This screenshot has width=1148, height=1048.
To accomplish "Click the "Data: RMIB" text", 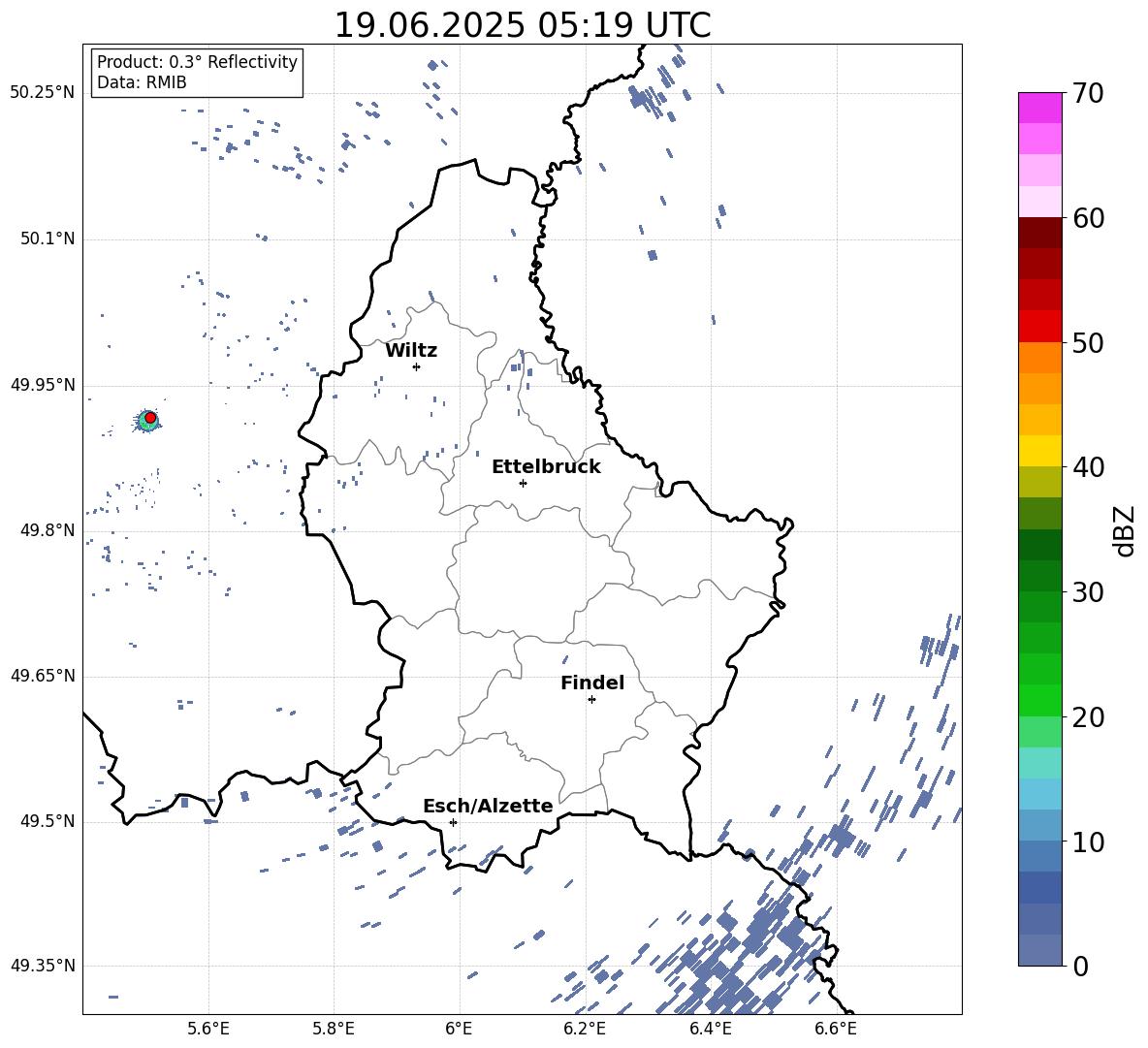I will 142,82.
